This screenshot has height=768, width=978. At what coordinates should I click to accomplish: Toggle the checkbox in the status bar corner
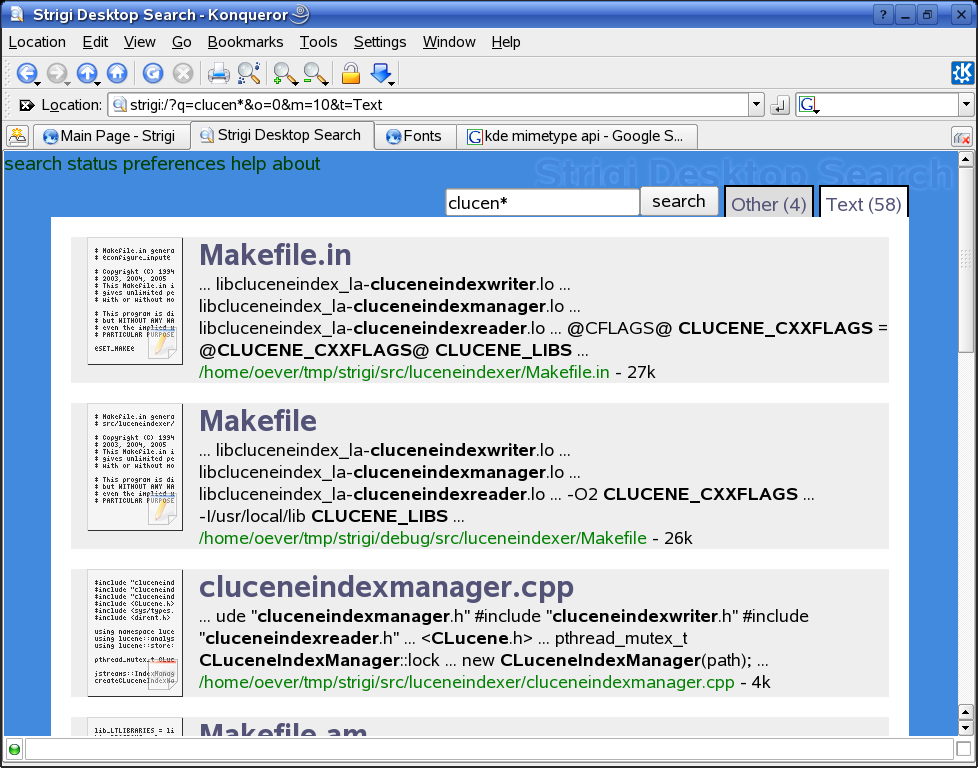tap(964, 749)
